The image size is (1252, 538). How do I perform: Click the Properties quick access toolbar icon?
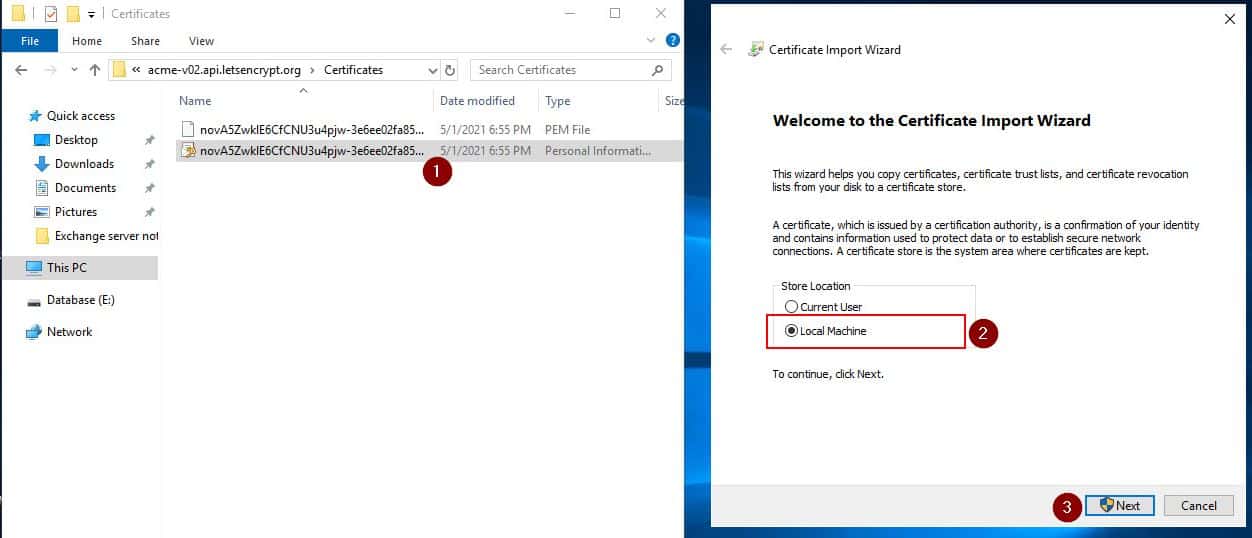tap(50, 14)
